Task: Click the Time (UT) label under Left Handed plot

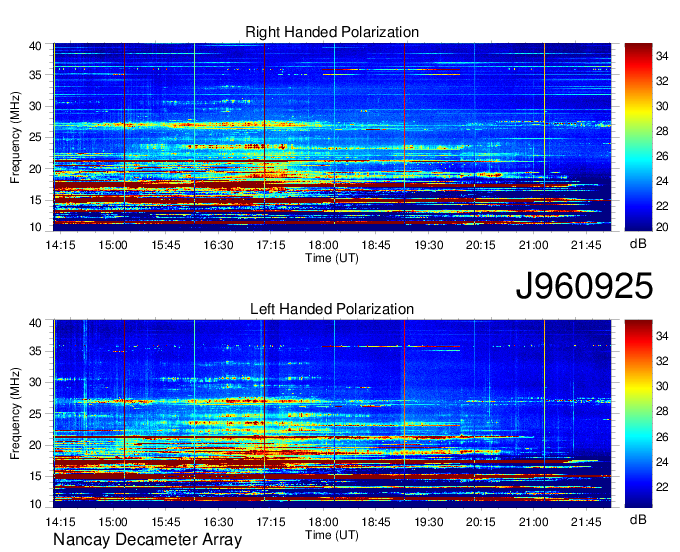Action: pos(332,535)
